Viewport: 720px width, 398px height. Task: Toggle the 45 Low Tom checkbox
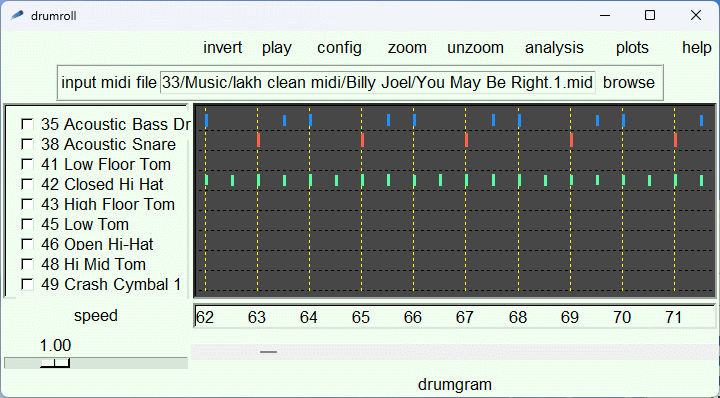(x=28, y=224)
